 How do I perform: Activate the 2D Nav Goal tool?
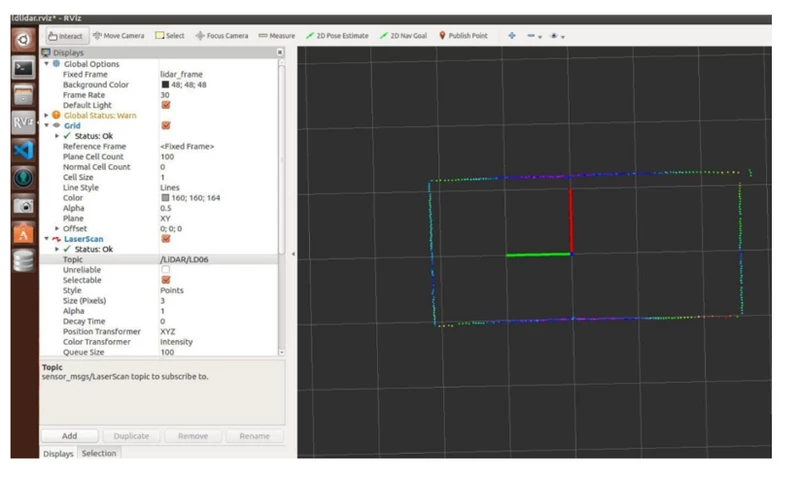(x=404, y=36)
